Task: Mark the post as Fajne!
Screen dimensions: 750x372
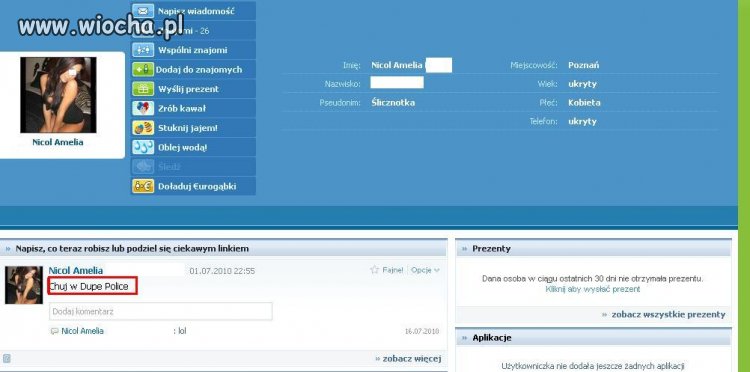Action: point(393,270)
